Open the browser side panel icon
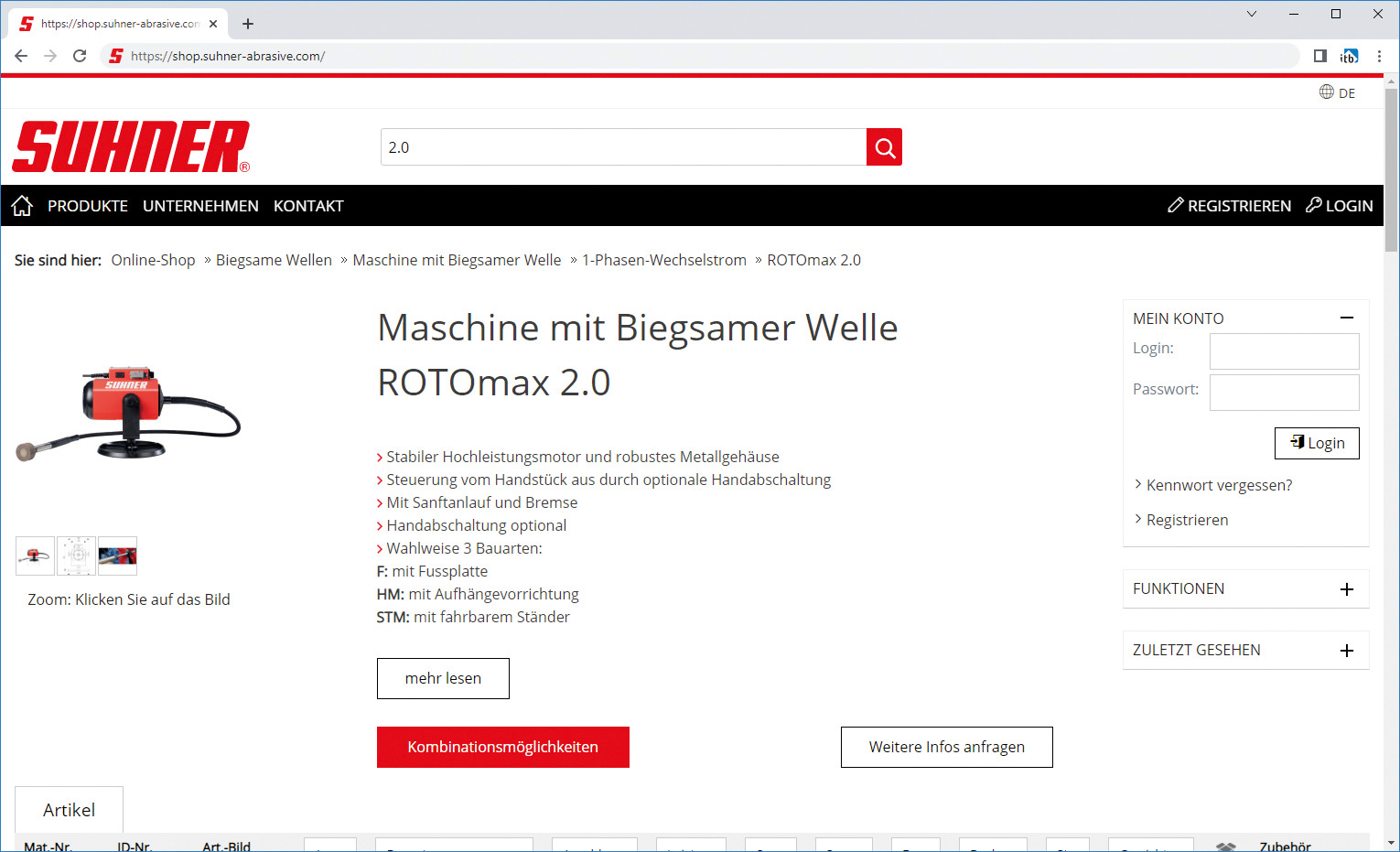 (1319, 56)
